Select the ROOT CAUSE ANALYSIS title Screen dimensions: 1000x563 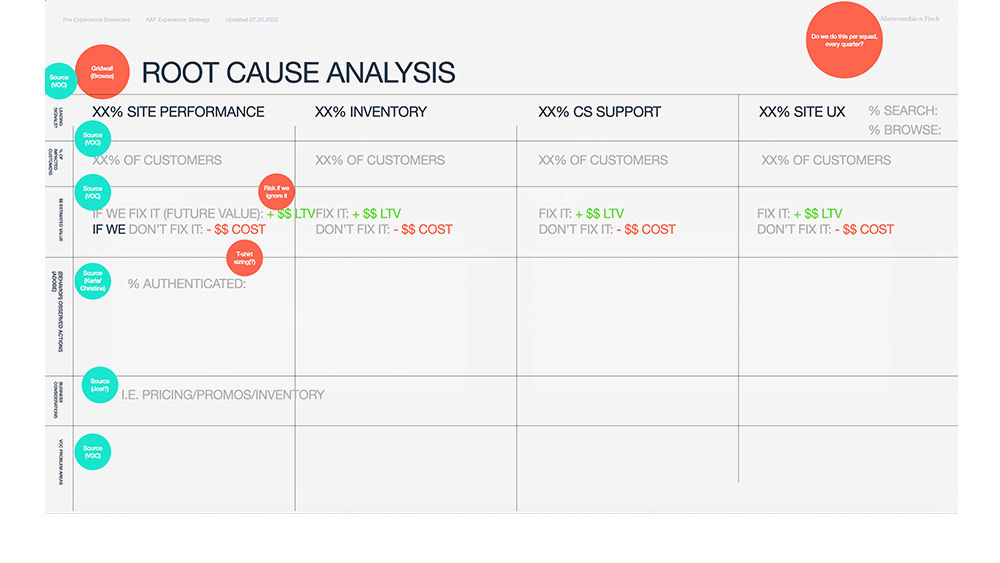coord(298,73)
